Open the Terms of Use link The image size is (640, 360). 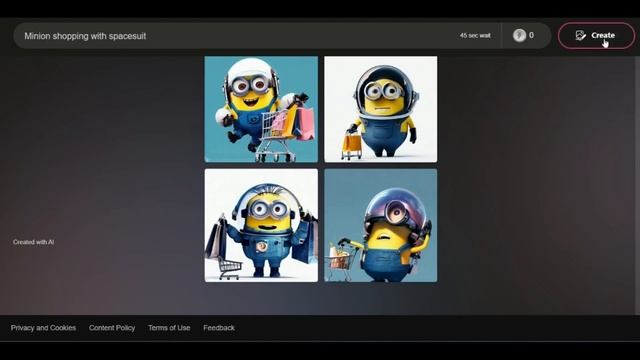169,328
